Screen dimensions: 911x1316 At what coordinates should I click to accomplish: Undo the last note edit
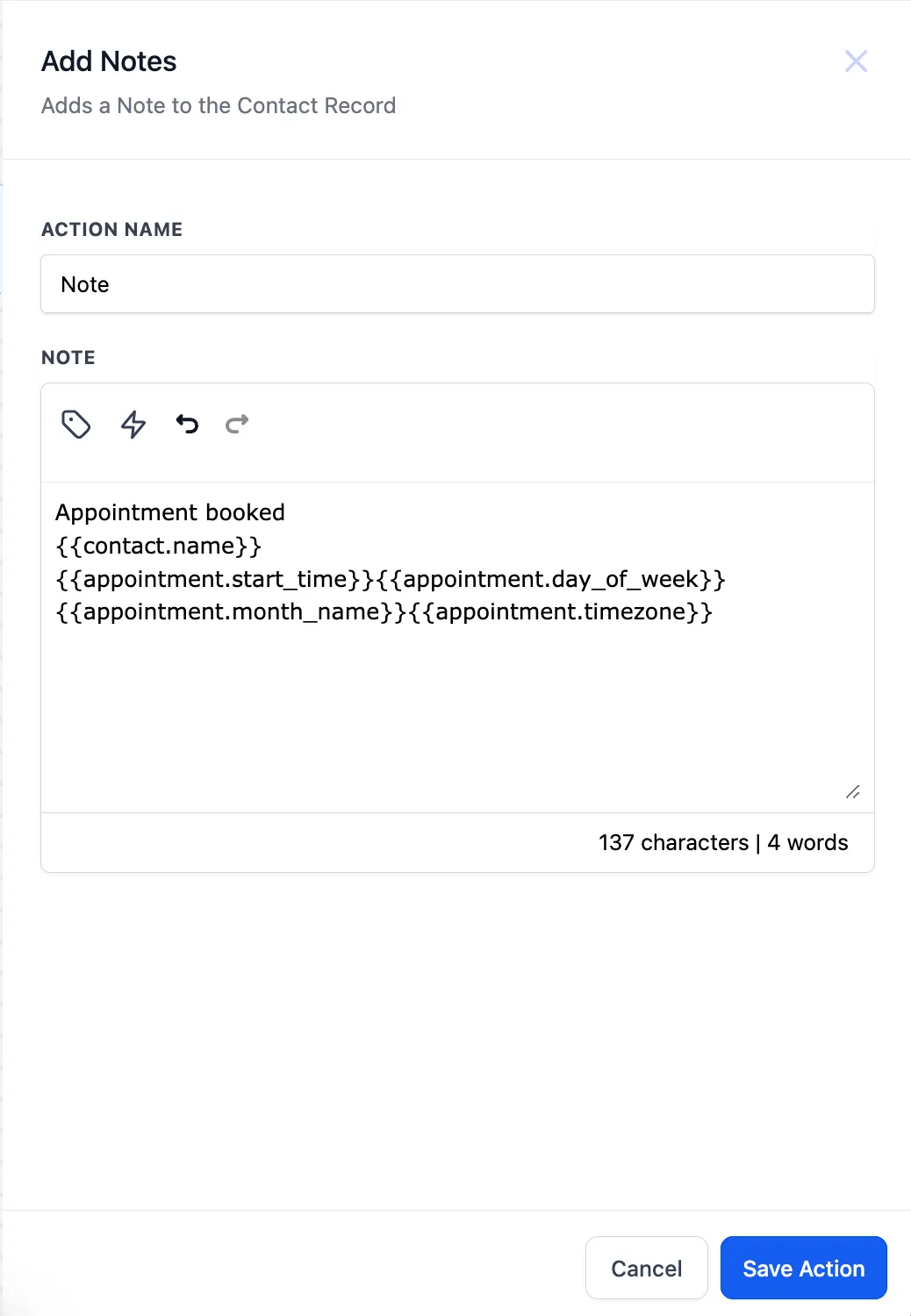point(187,425)
